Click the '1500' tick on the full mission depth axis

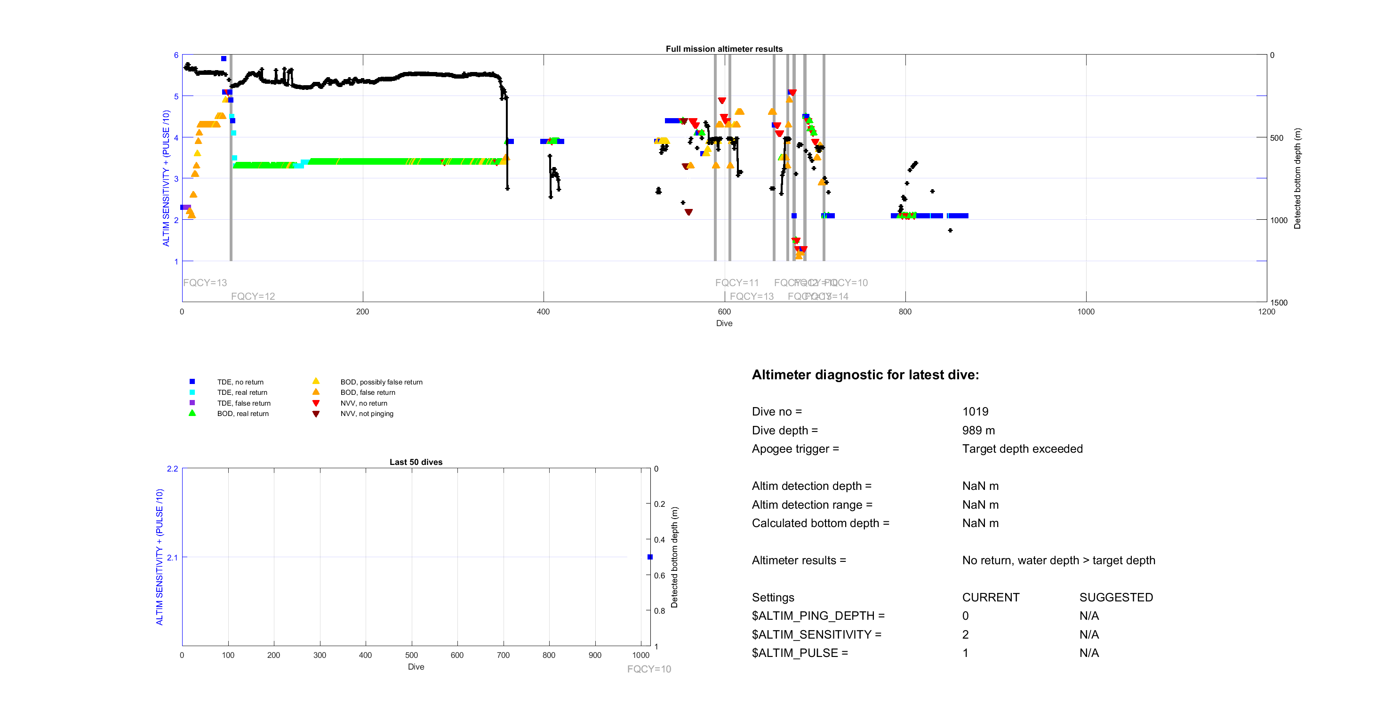pyautogui.click(x=1279, y=302)
